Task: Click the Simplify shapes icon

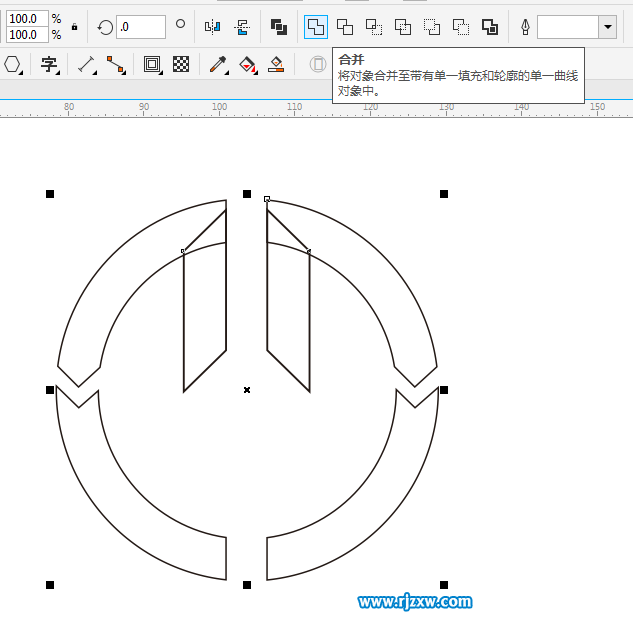Action: coord(403,27)
